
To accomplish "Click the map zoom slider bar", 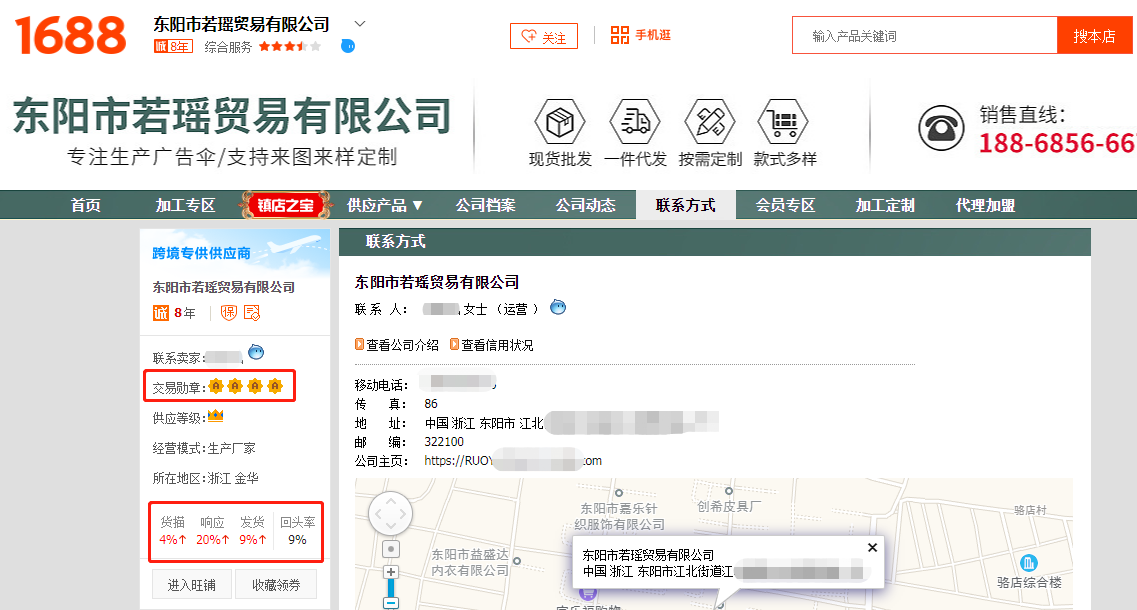I will (x=391, y=588).
